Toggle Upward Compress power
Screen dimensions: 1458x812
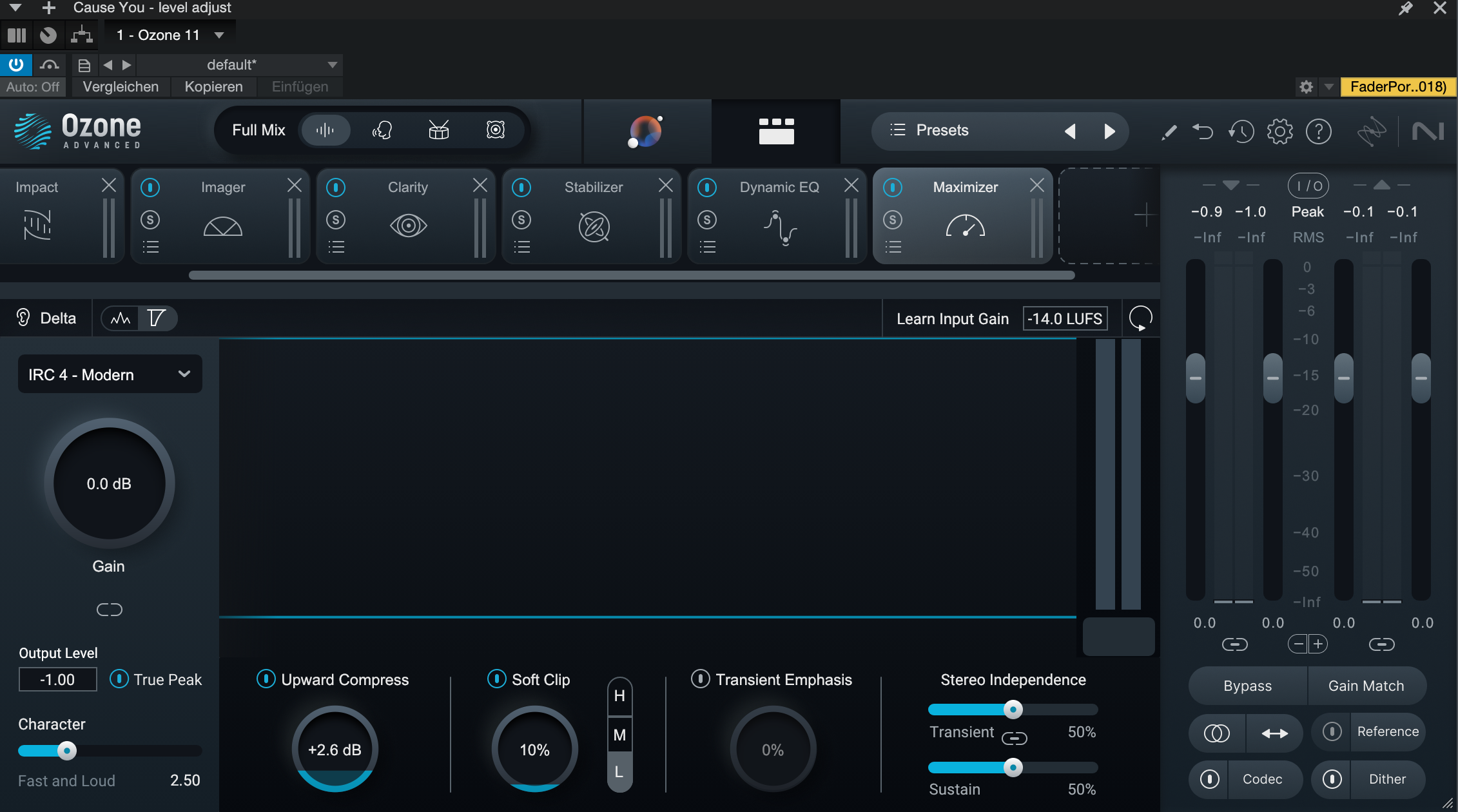pyautogui.click(x=266, y=679)
